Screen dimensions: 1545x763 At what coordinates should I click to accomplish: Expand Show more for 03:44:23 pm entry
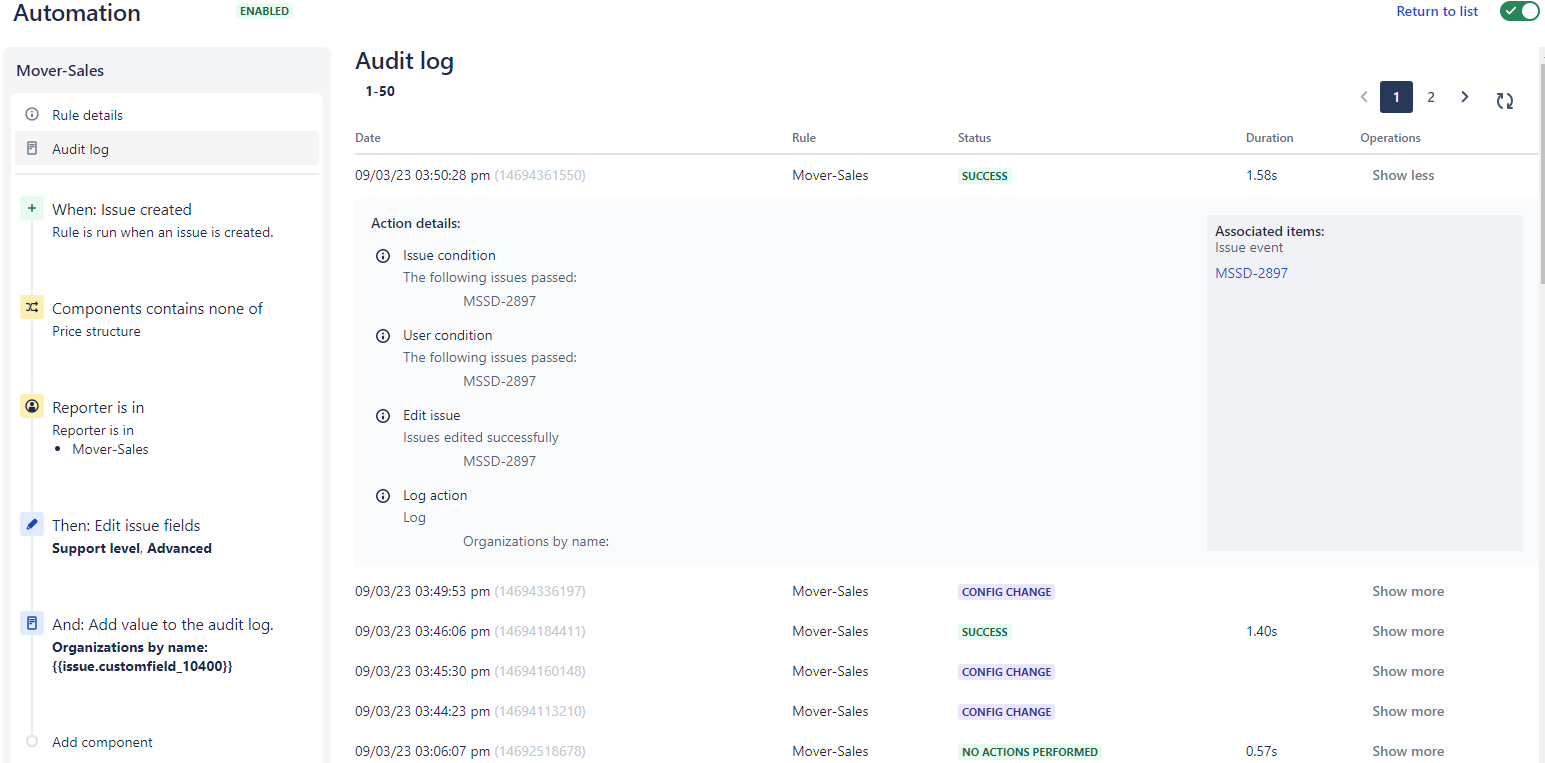(1408, 711)
